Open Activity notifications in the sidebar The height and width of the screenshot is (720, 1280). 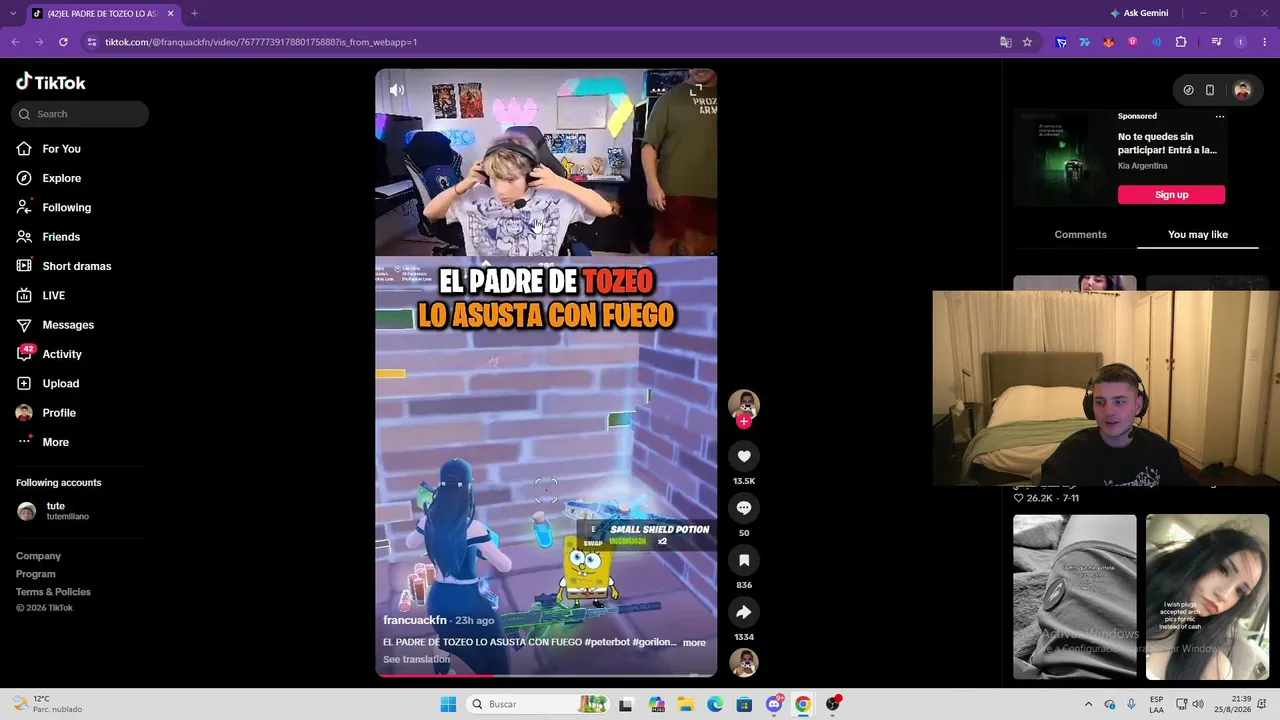pyautogui.click(x=61, y=354)
